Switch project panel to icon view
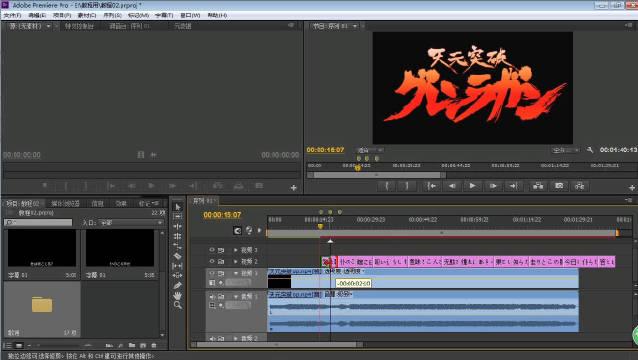Image resolution: width=638 pixels, height=360 pixels. pos(19,345)
